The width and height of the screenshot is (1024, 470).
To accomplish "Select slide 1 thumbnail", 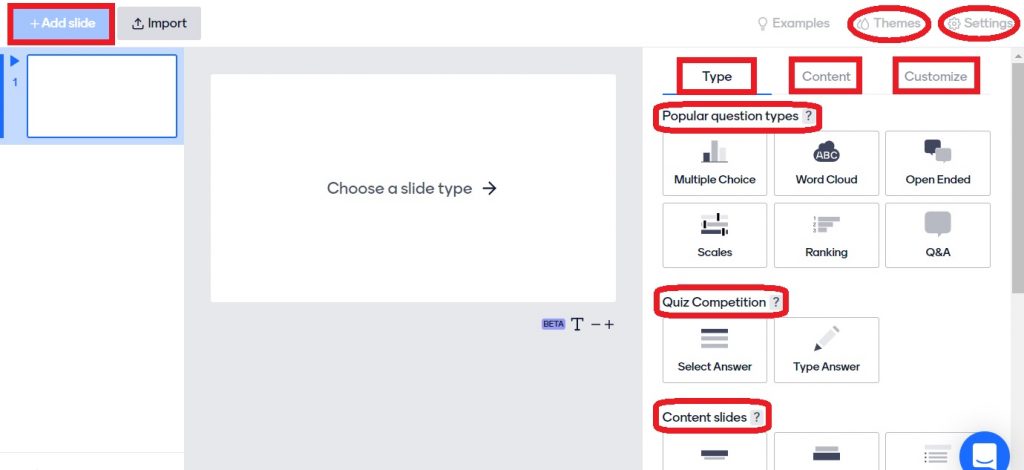I will click(102, 96).
